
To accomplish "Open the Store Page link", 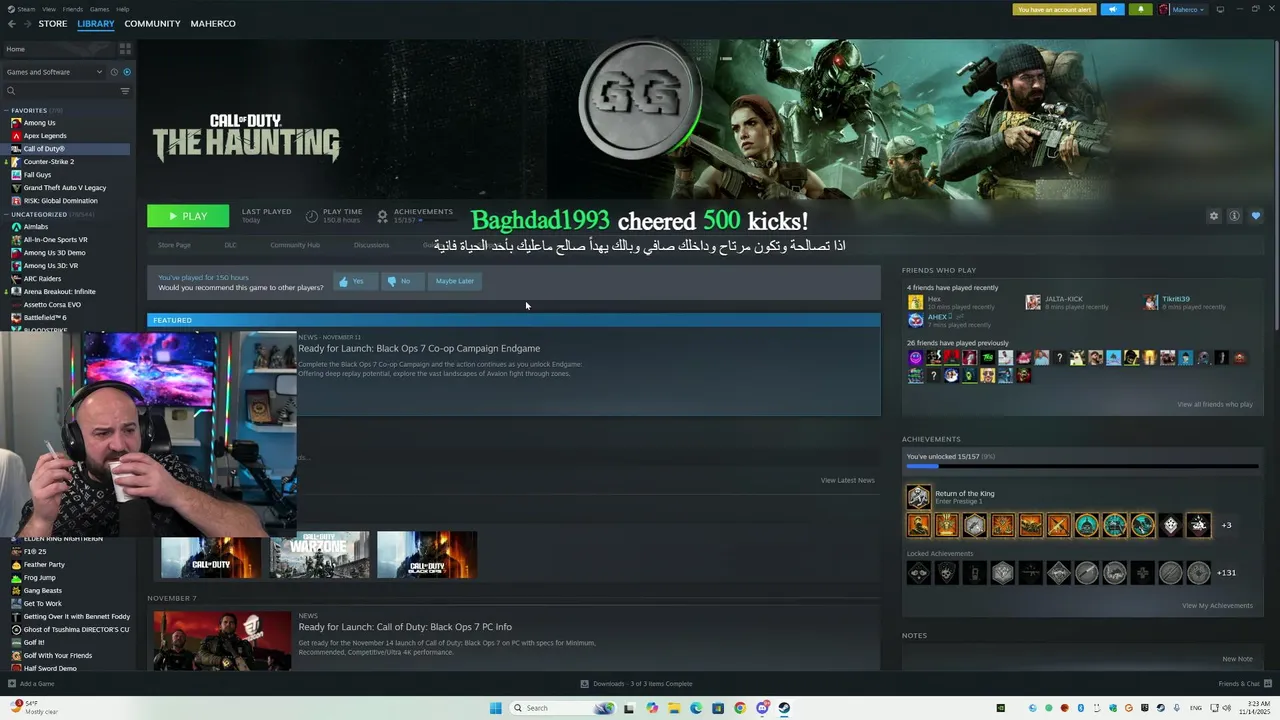I will pos(174,245).
